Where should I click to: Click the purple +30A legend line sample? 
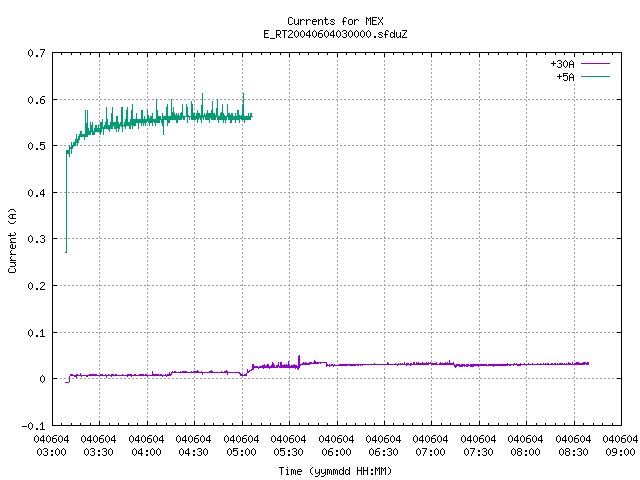coord(595,64)
